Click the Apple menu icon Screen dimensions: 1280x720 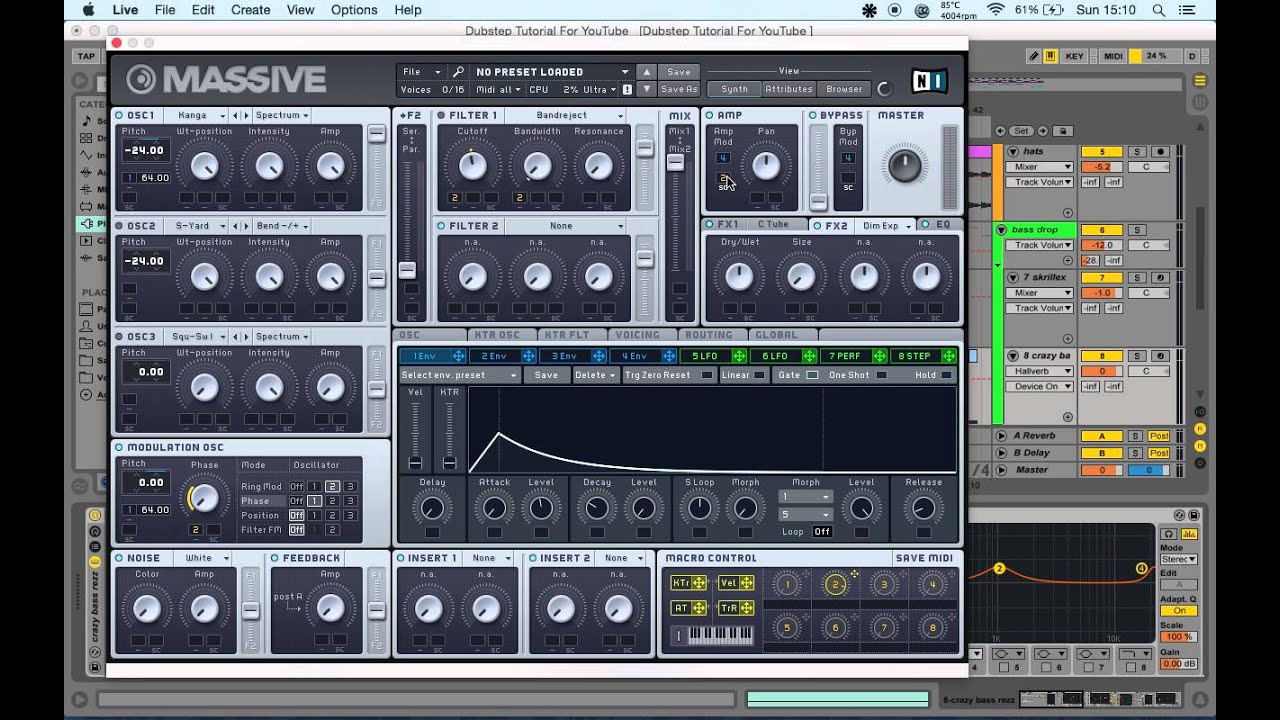pos(89,10)
